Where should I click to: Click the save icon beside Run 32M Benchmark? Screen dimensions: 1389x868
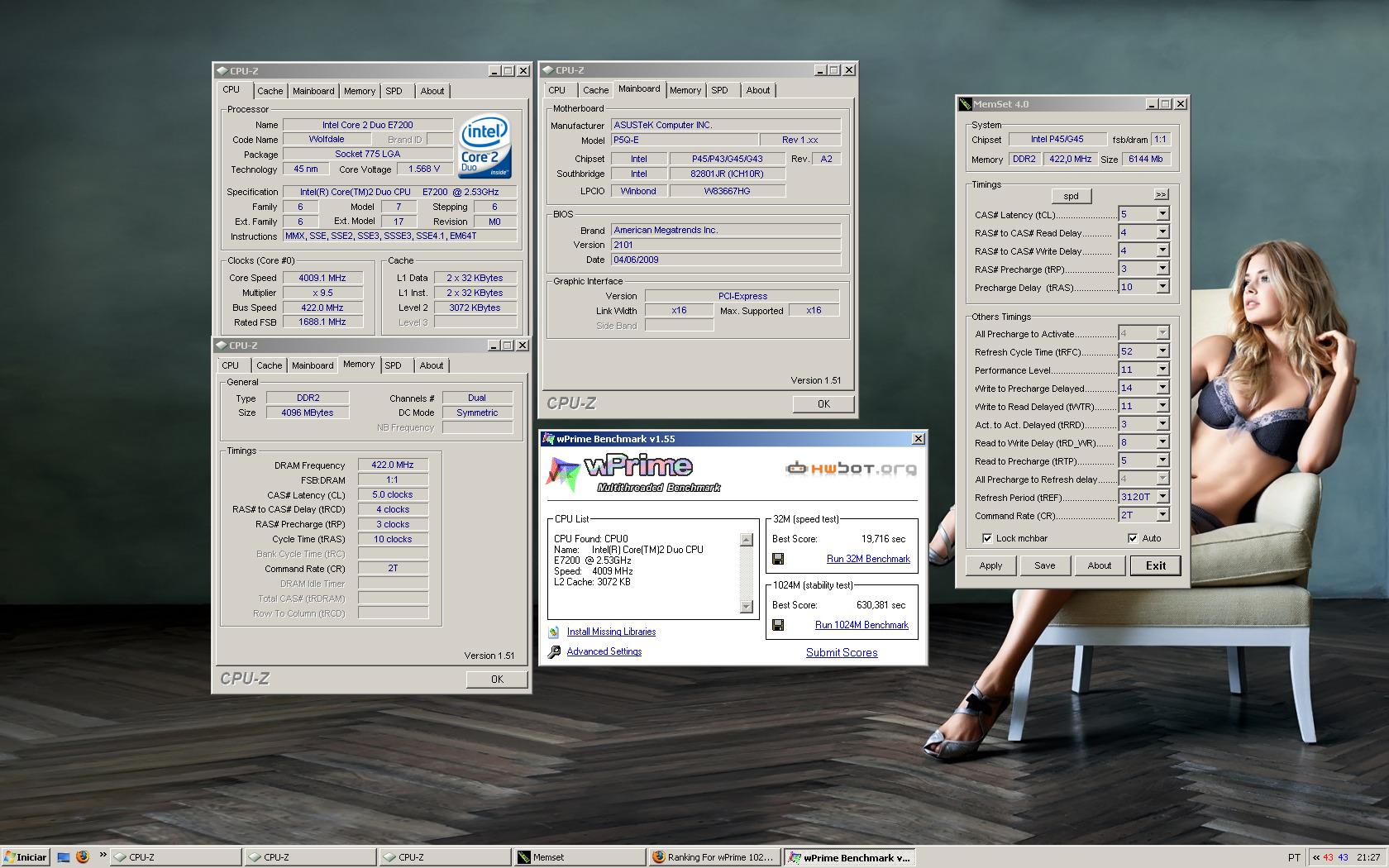[777, 559]
